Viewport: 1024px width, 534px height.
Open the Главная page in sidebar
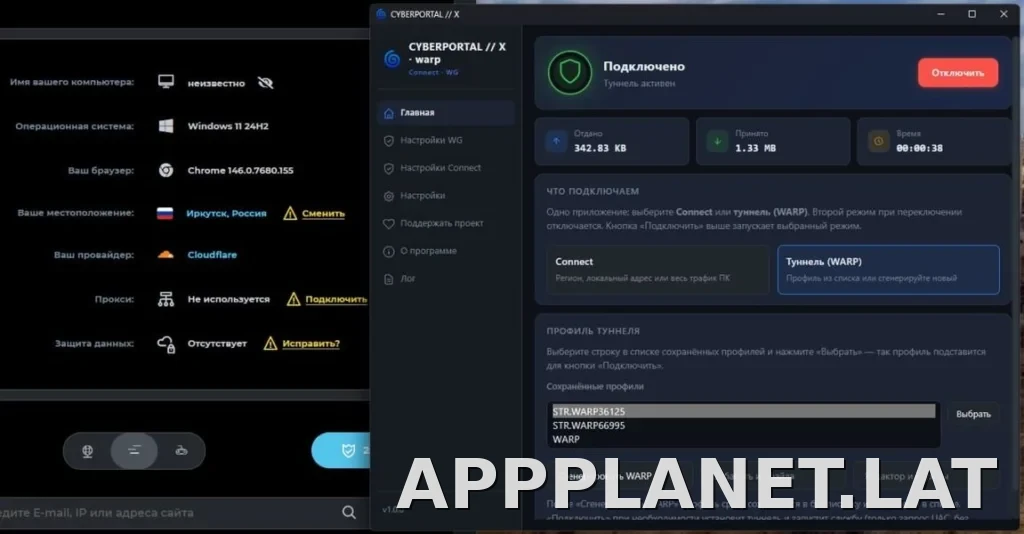(x=446, y=113)
